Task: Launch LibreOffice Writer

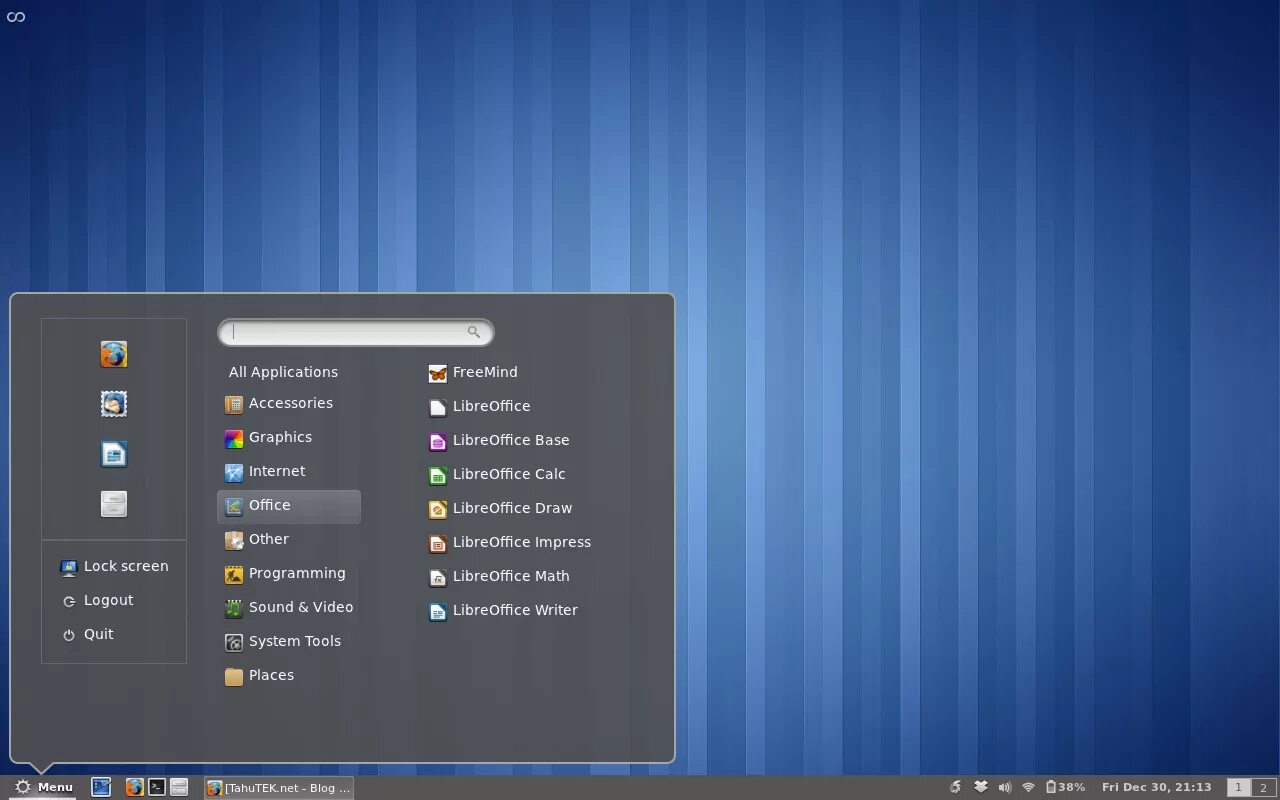Action: [x=502, y=610]
